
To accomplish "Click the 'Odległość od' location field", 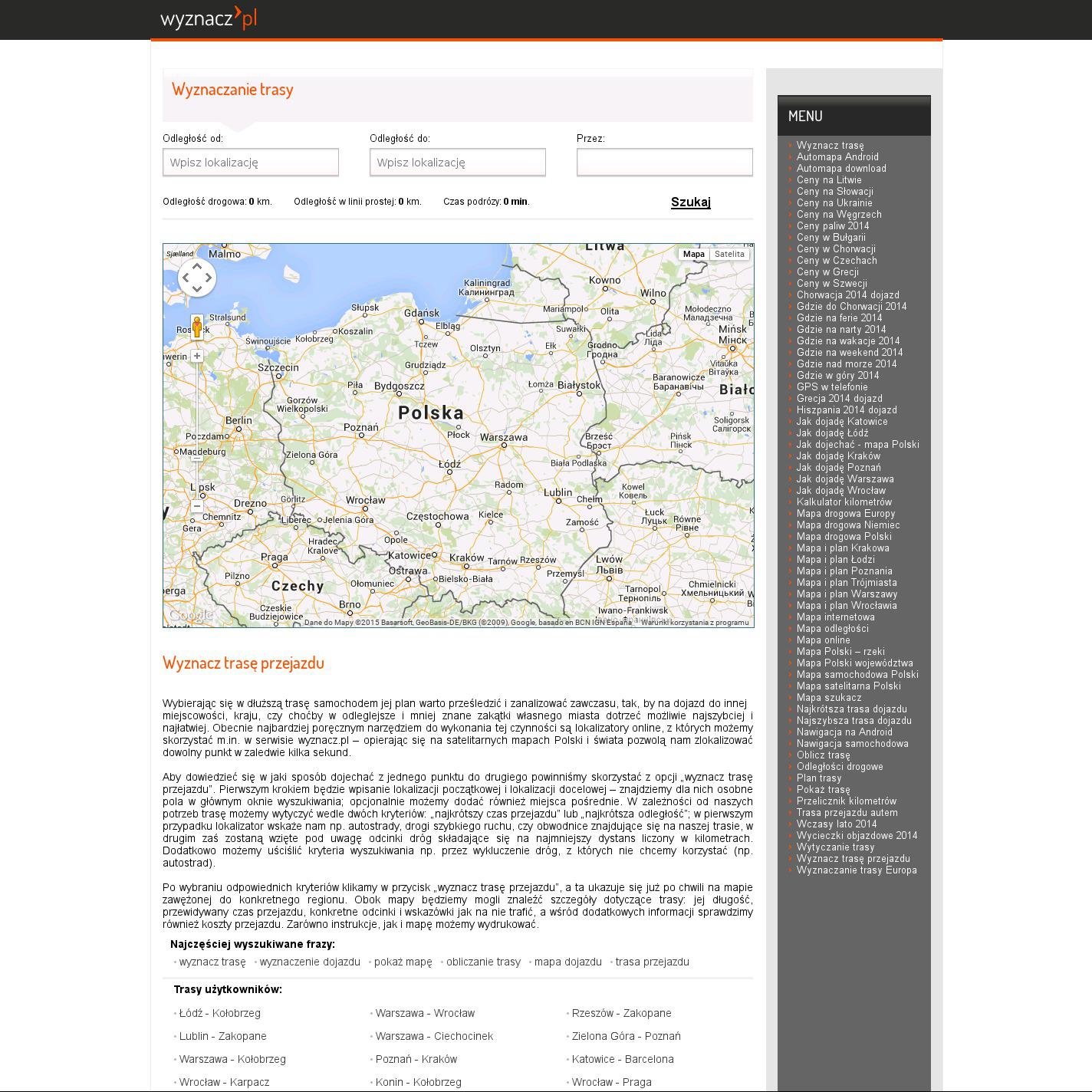I will (251, 163).
